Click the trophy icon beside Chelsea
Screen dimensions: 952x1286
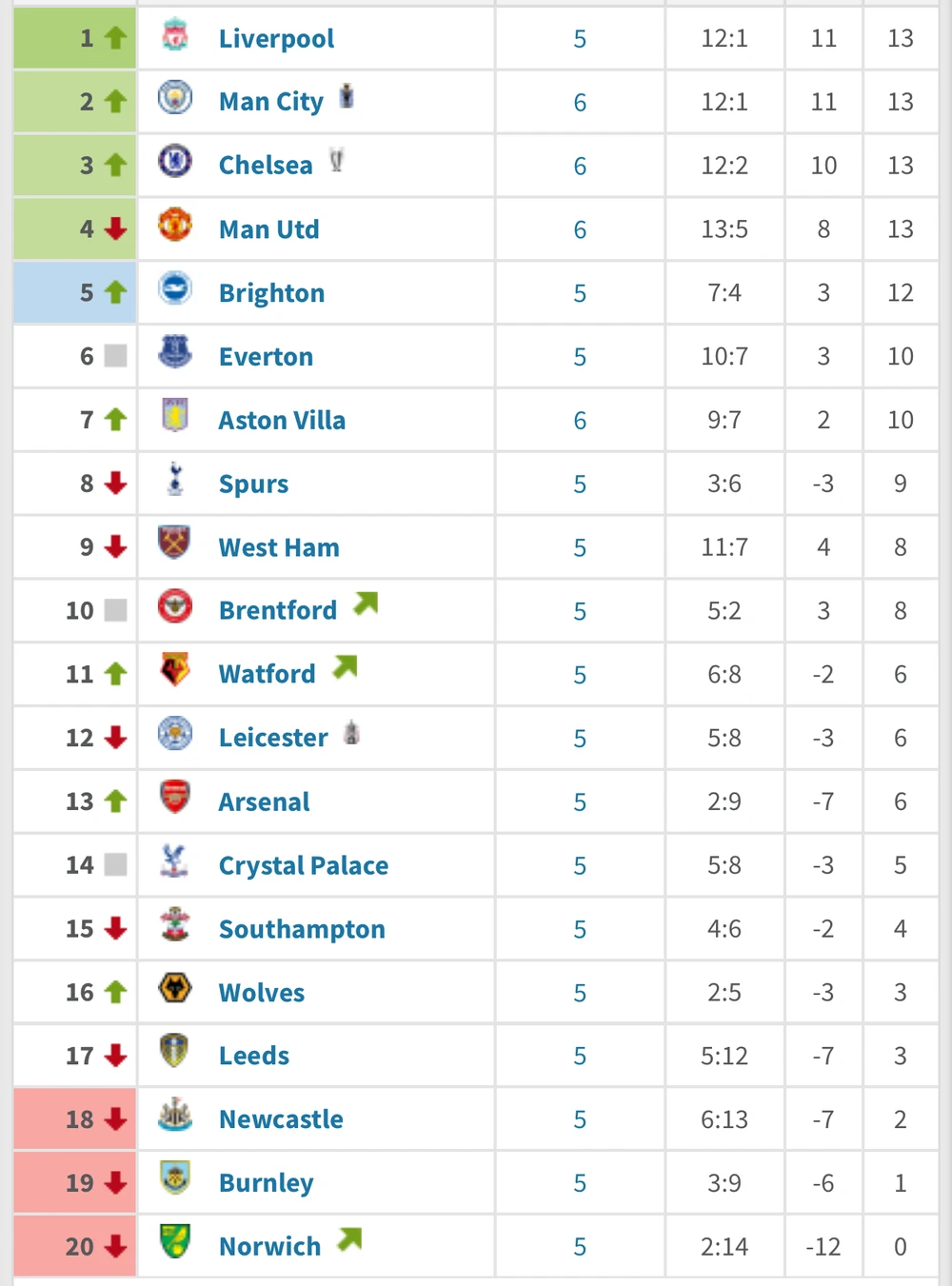[x=336, y=160]
